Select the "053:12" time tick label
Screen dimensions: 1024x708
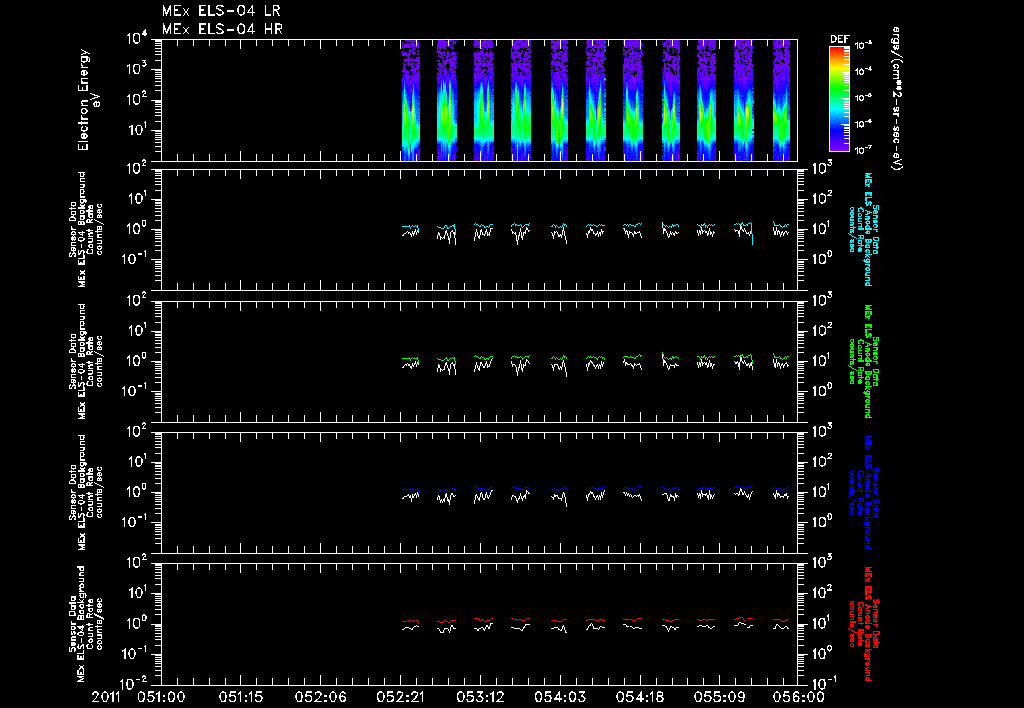480,697
